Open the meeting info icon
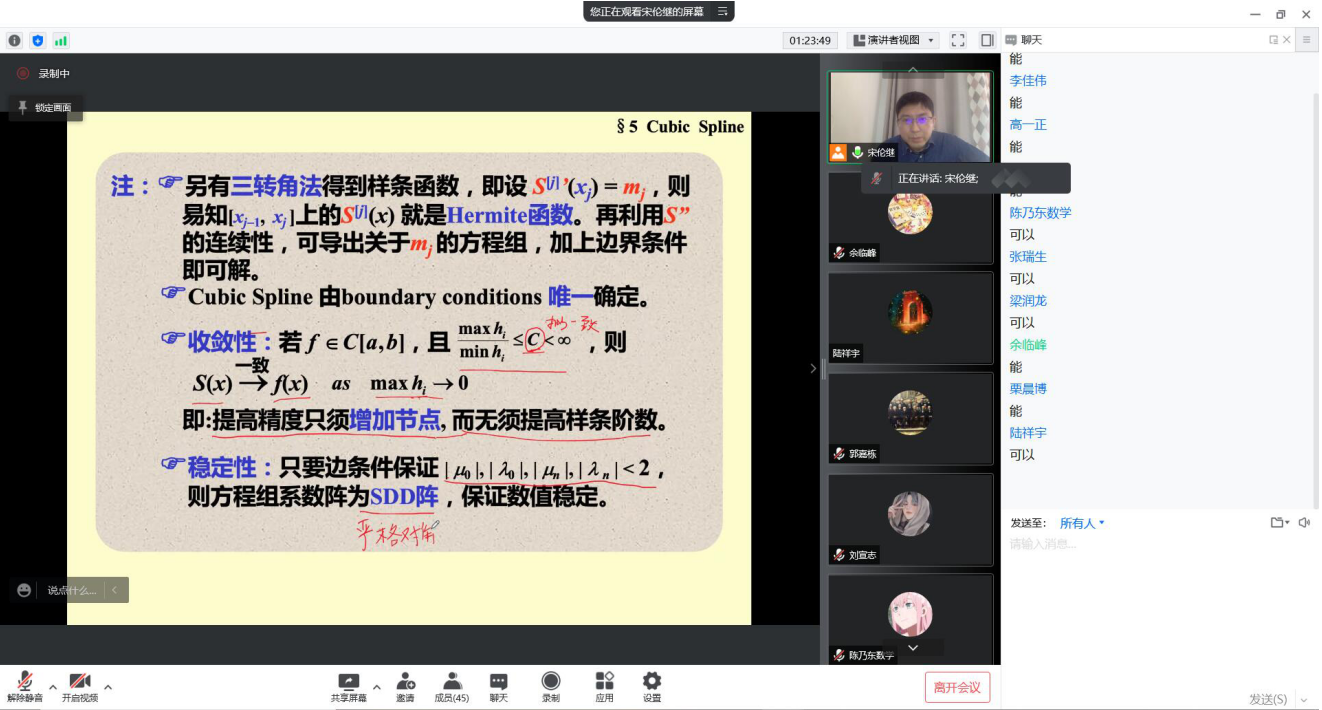The image size is (1322, 710). (x=14, y=41)
